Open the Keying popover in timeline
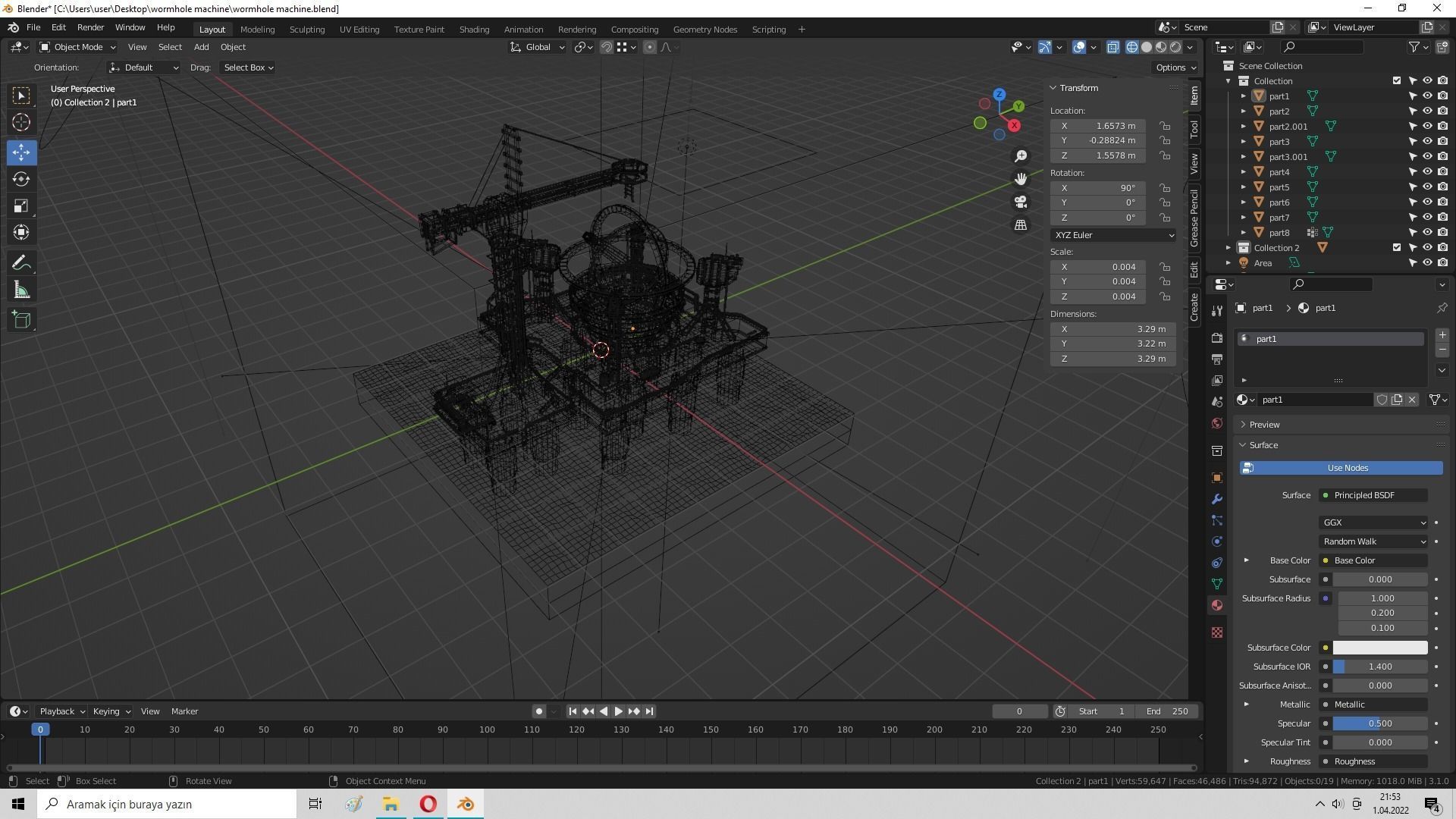This screenshot has width=1456, height=819. [x=111, y=711]
